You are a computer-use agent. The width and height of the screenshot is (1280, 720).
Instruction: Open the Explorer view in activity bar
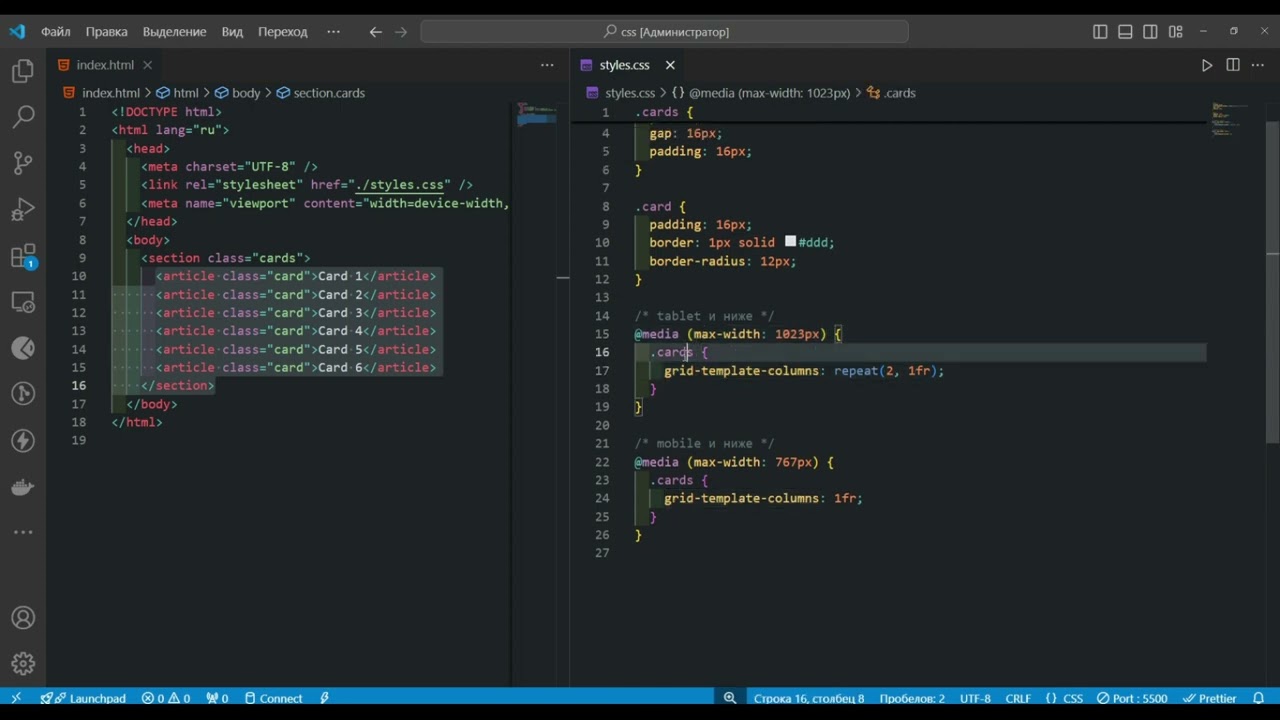coord(23,71)
